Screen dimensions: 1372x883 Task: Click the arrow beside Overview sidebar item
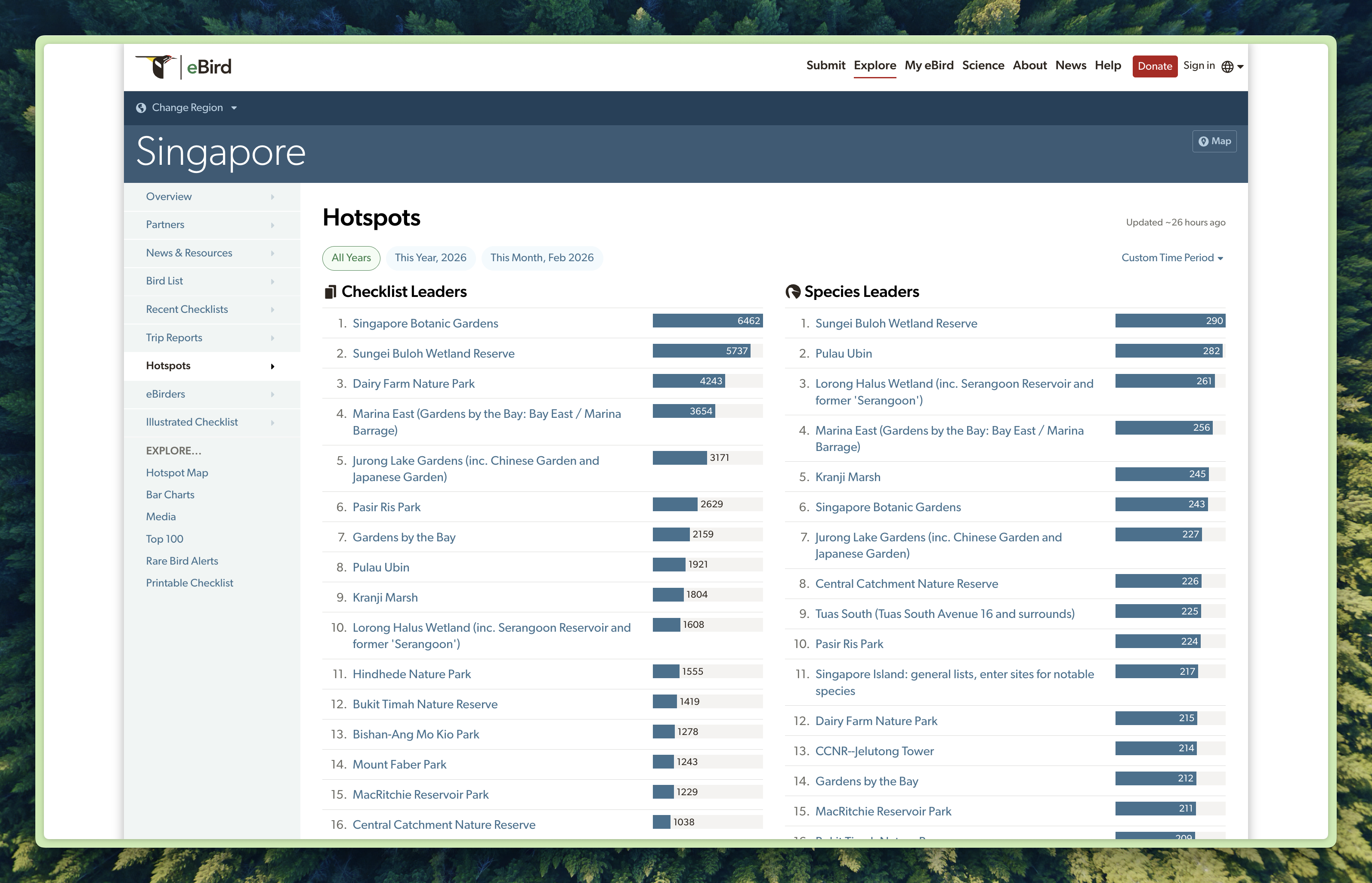click(x=272, y=197)
